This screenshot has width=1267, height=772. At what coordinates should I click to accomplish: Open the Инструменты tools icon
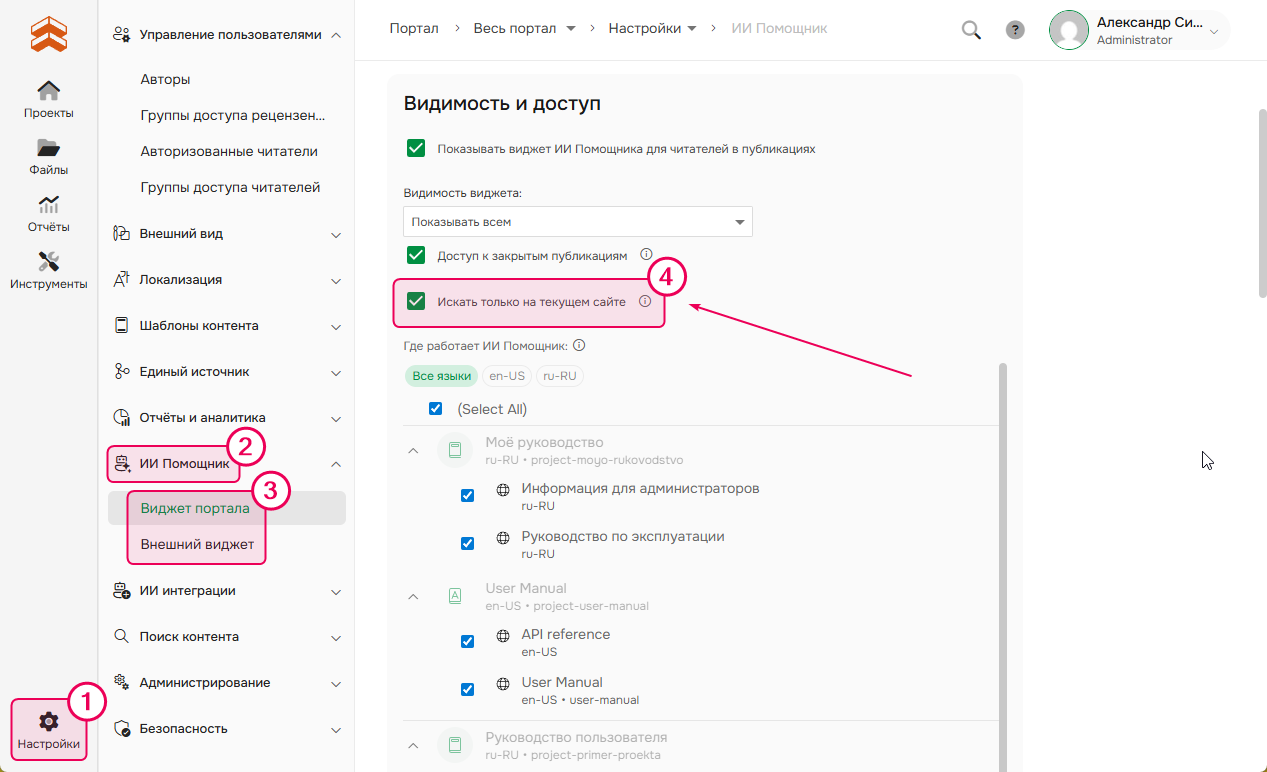tap(49, 262)
